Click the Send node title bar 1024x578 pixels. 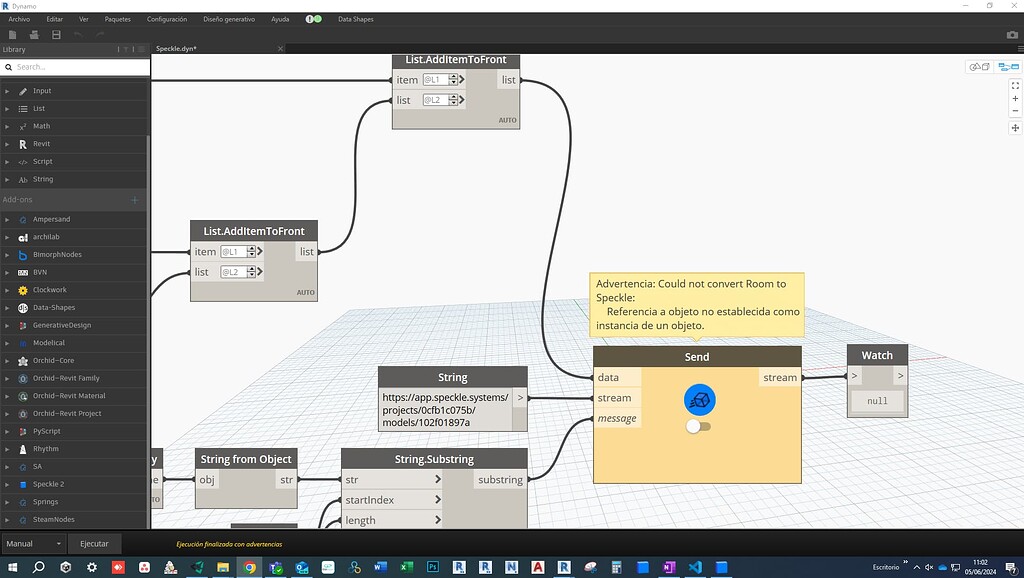coord(697,357)
